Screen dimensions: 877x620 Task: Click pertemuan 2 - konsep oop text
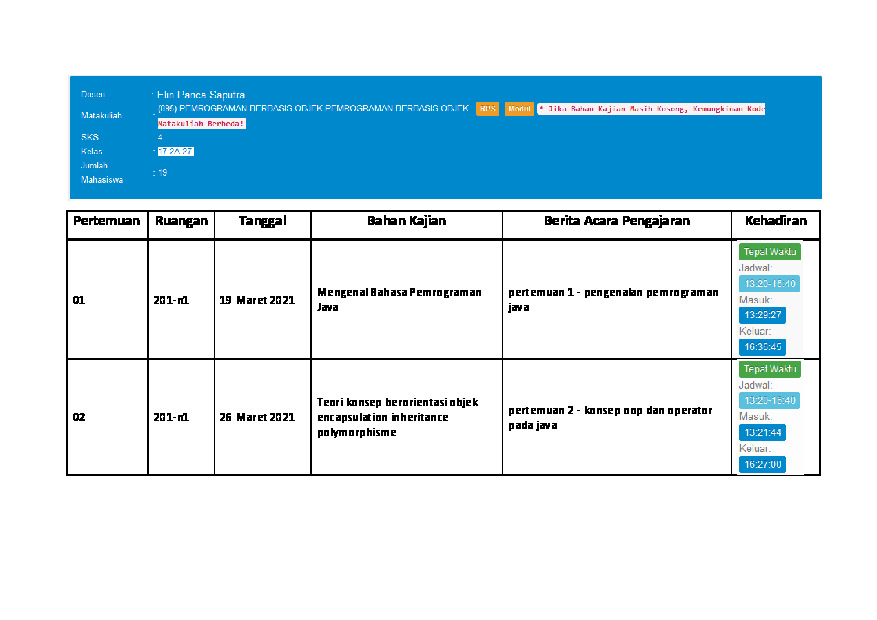tap(610, 418)
